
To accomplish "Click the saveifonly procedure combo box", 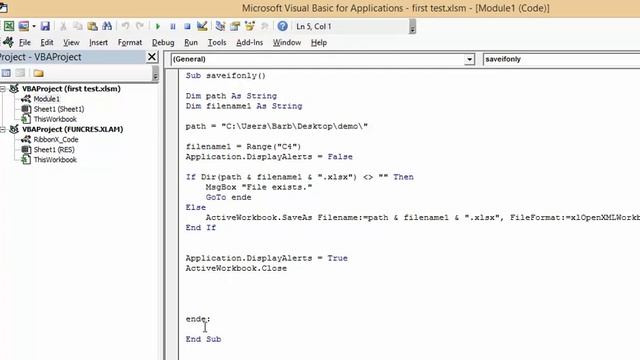I will click(561, 60).
